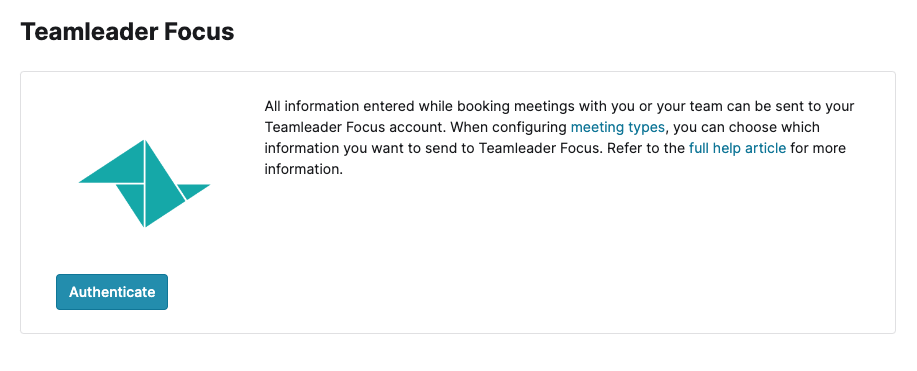Click the word Teamleader in the heading

pyautogui.click(x=89, y=32)
